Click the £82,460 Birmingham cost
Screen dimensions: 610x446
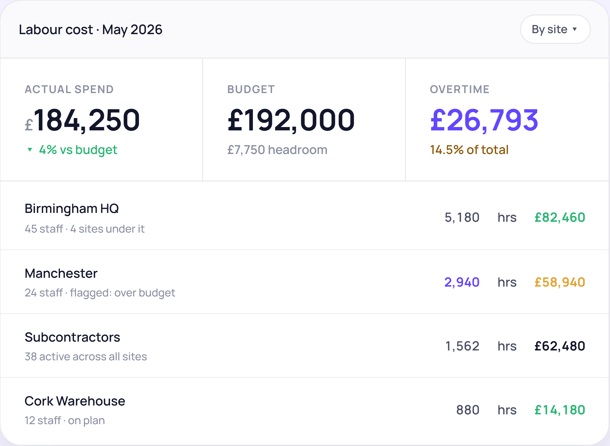(x=560, y=217)
